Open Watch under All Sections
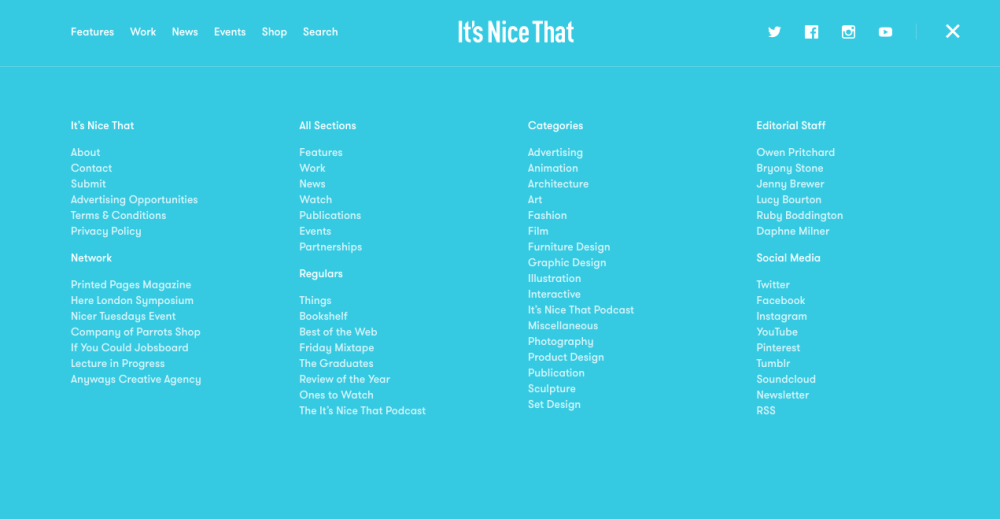The image size is (1000, 519). point(316,200)
